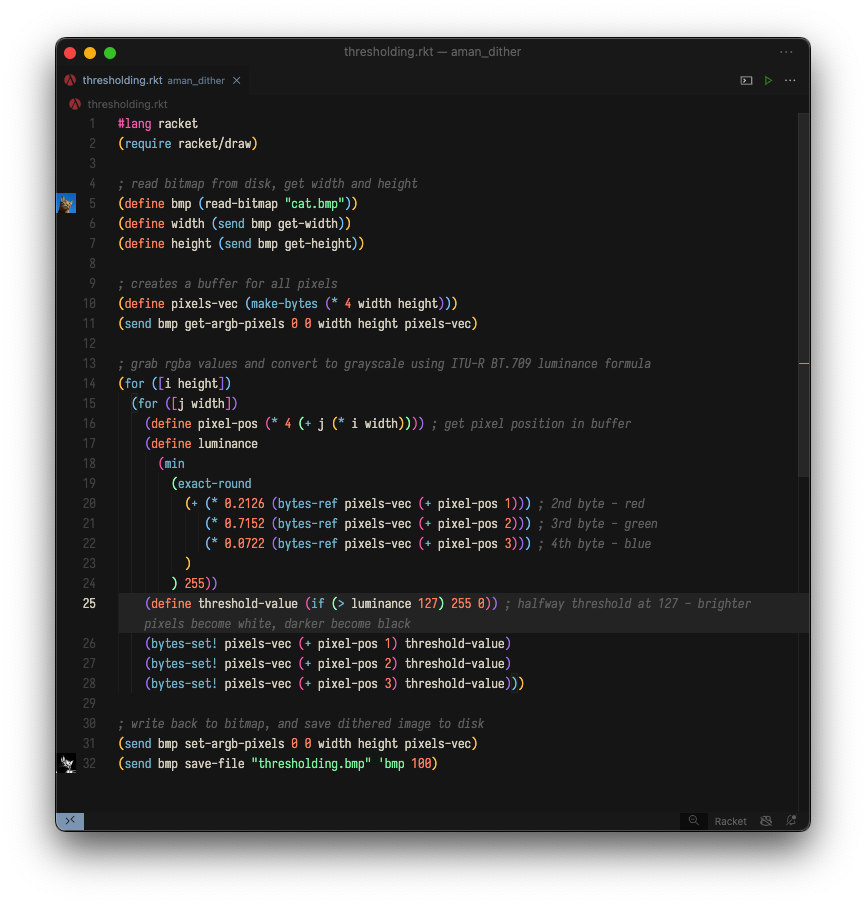Click bytes-set! on line 26
This screenshot has width=866, height=905.
tap(184, 644)
